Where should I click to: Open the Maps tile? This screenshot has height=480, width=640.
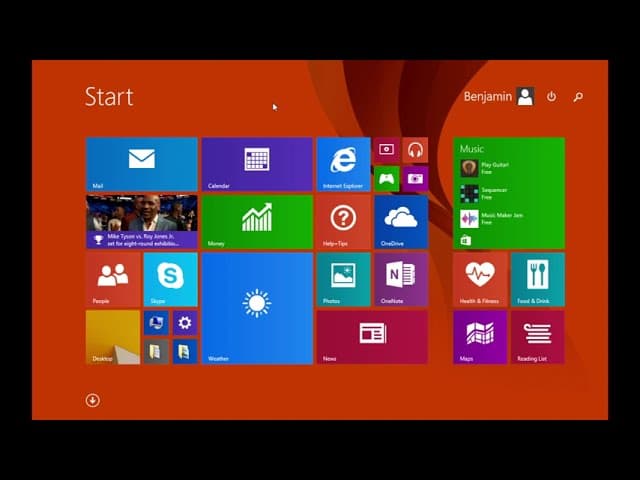click(x=480, y=337)
